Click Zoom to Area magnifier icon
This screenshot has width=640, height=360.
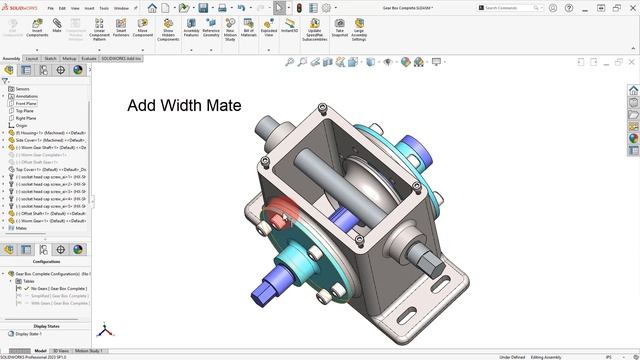point(302,62)
